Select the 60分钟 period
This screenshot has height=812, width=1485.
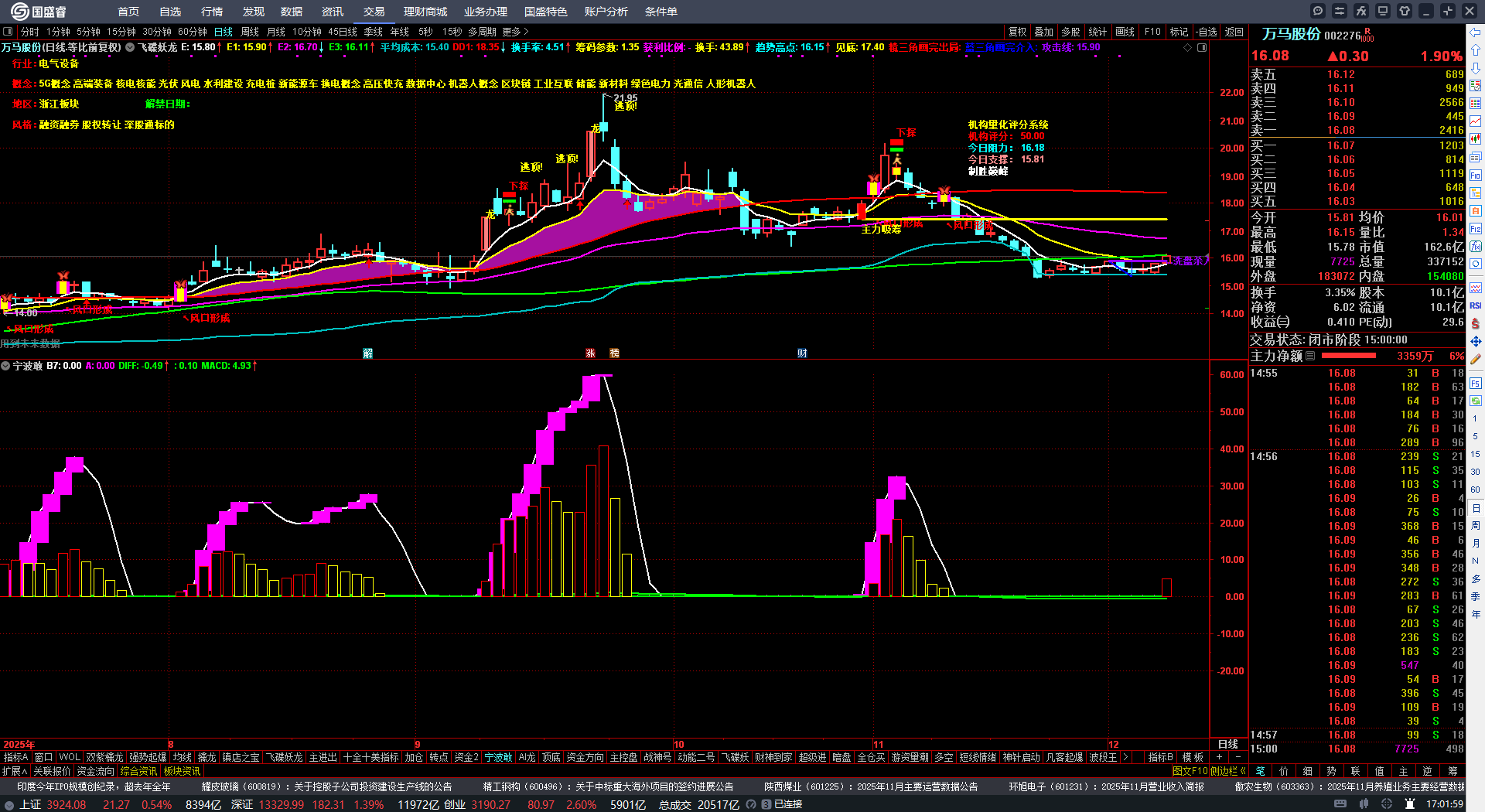(193, 32)
